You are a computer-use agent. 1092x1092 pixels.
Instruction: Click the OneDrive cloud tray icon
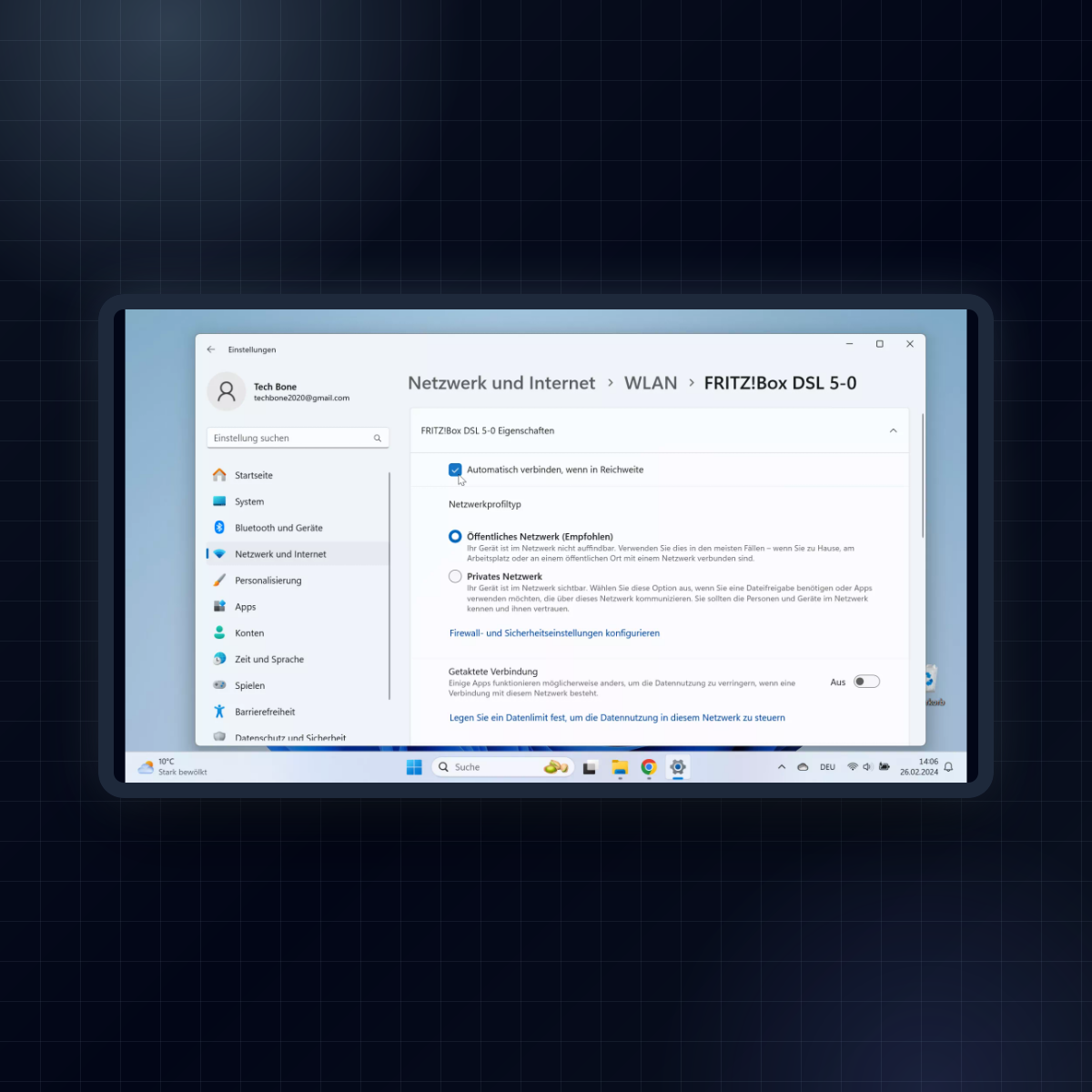[x=803, y=767]
